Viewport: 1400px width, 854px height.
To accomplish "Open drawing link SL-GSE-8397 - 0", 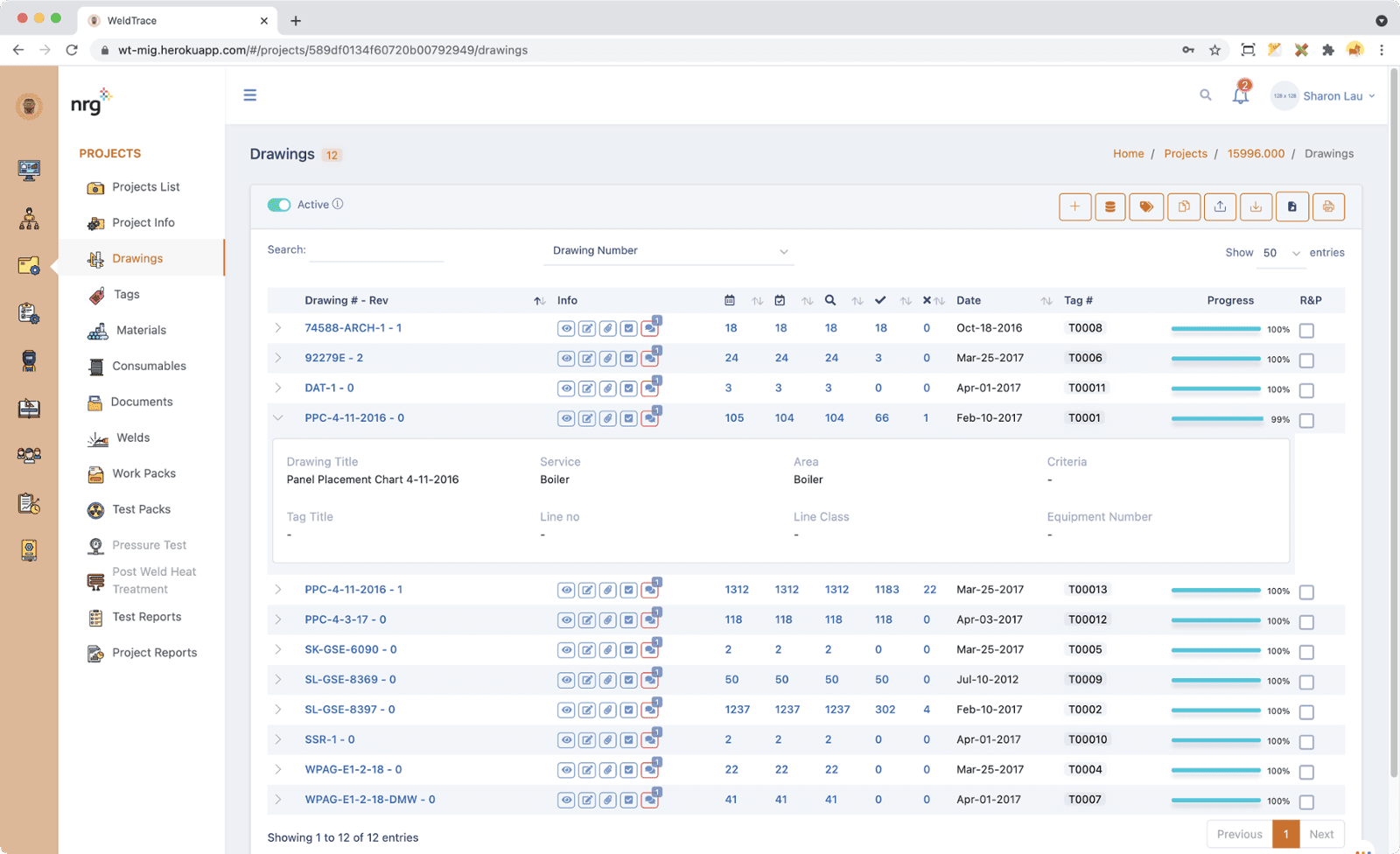I will click(349, 710).
